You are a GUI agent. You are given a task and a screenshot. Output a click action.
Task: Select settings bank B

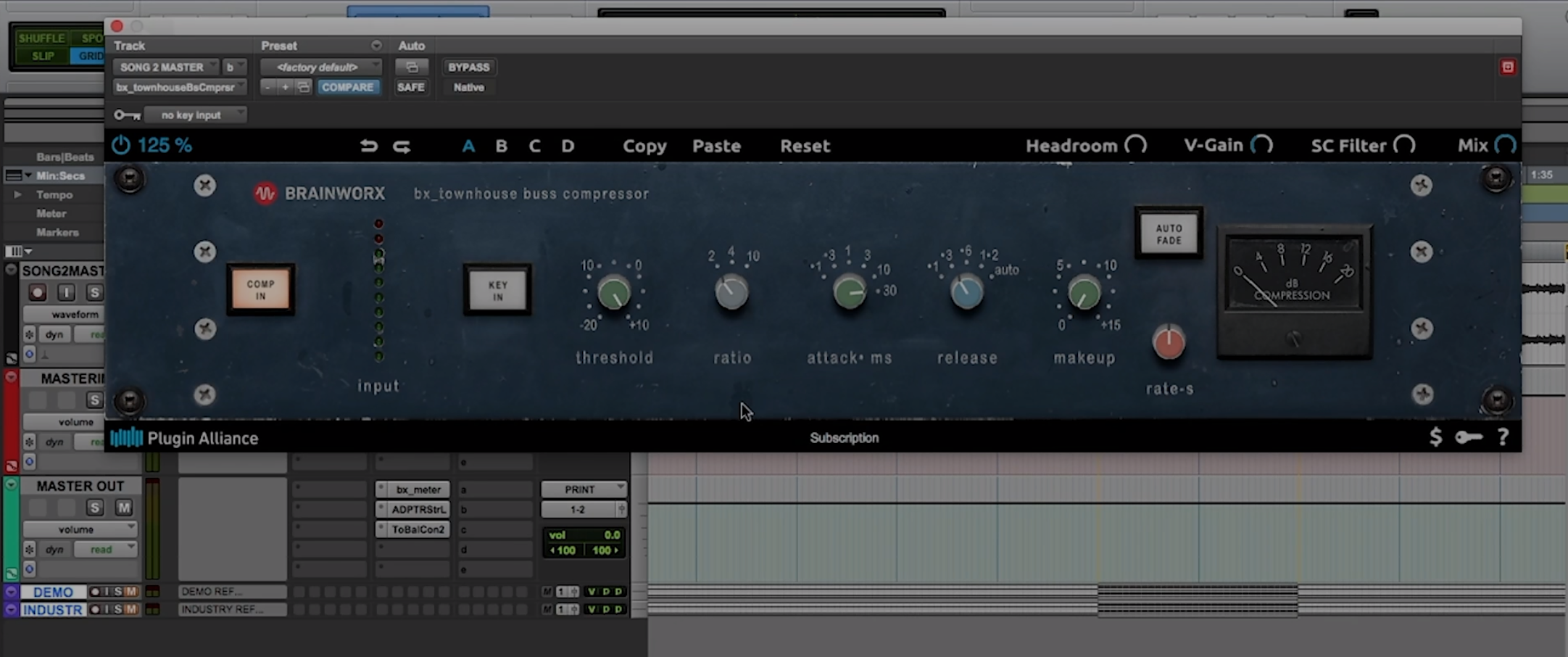[x=501, y=146]
